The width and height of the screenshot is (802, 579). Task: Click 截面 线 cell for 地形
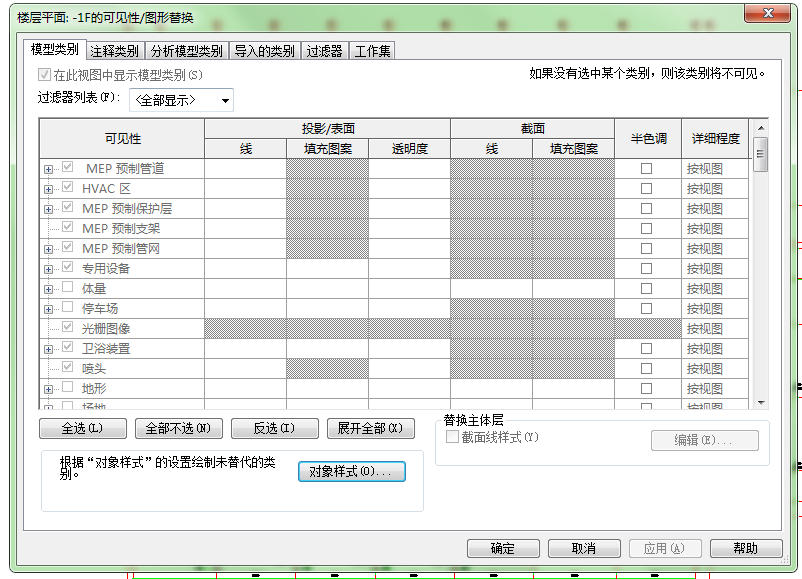pos(491,389)
